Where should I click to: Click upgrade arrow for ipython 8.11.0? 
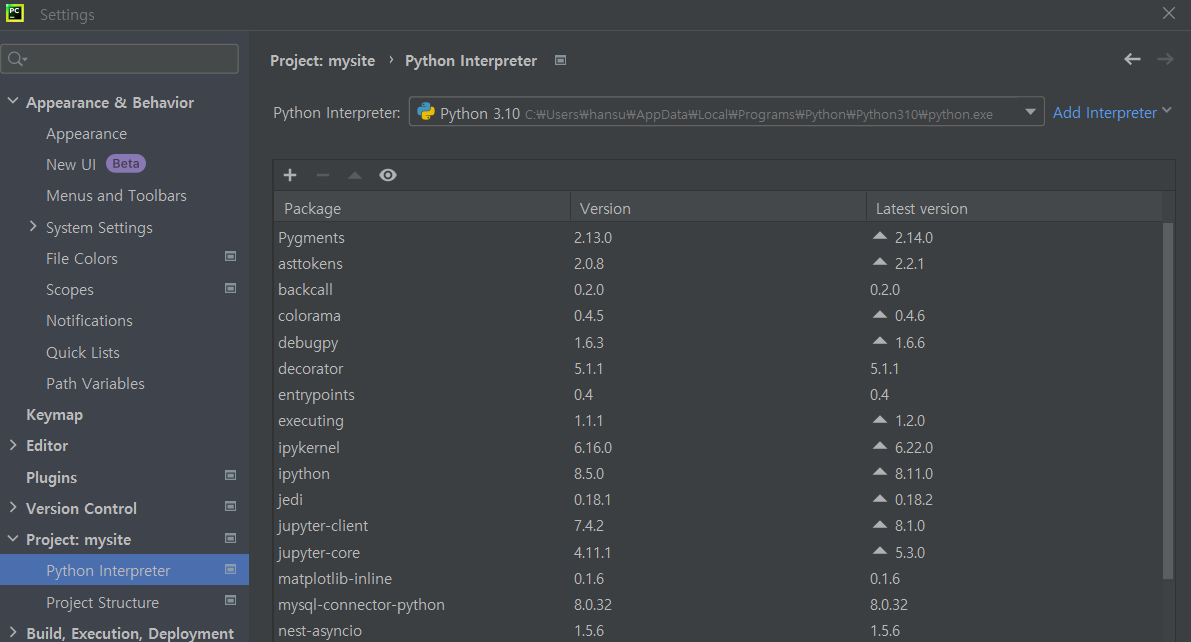tap(880, 472)
